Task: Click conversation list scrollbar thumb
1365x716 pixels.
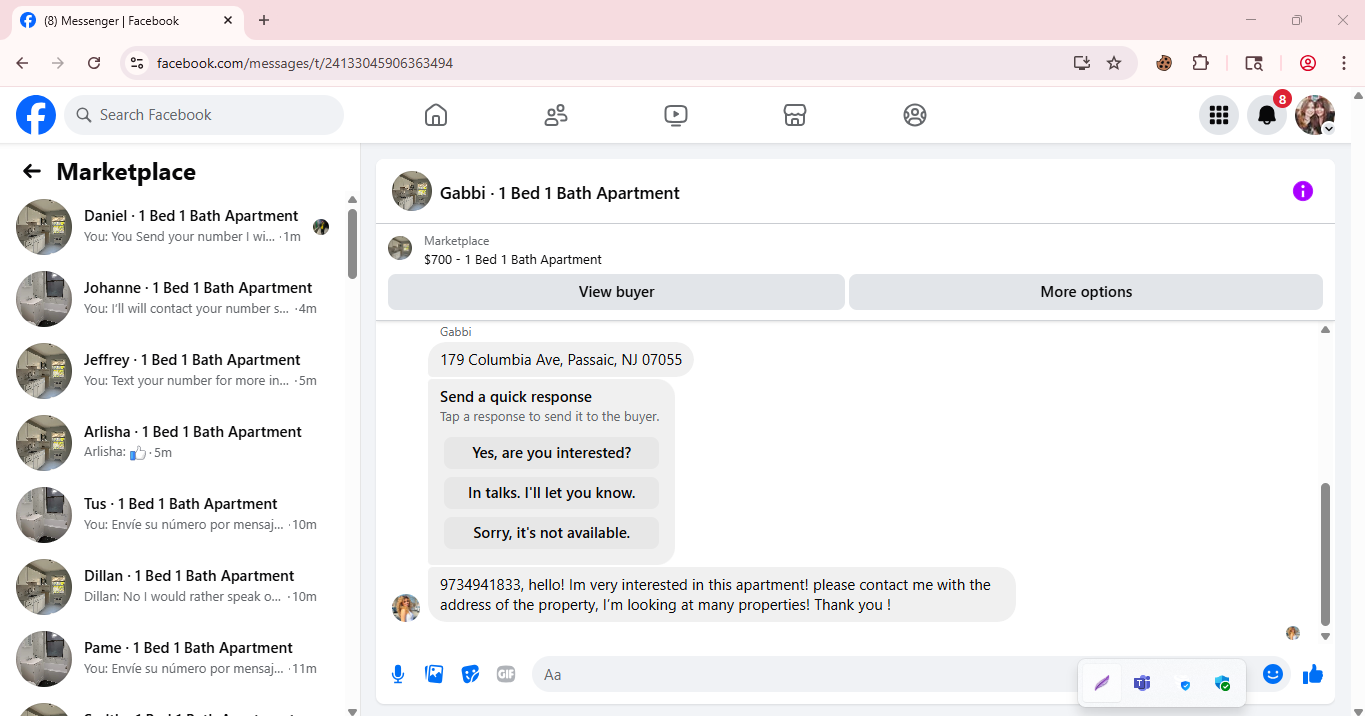Action: (352, 243)
